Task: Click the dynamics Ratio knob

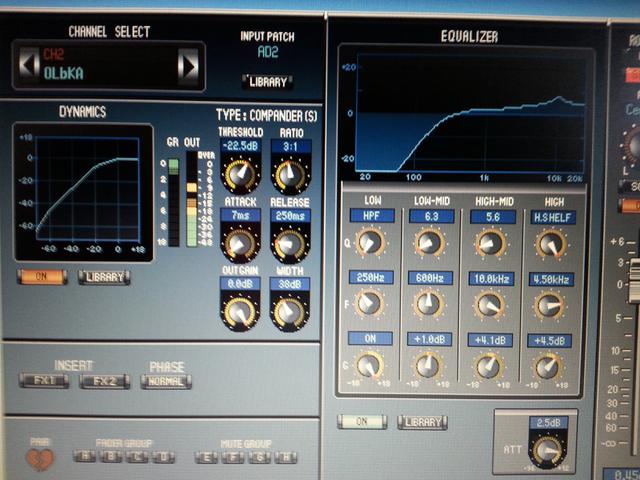Action: pyautogui.click(x=289, y=177)
